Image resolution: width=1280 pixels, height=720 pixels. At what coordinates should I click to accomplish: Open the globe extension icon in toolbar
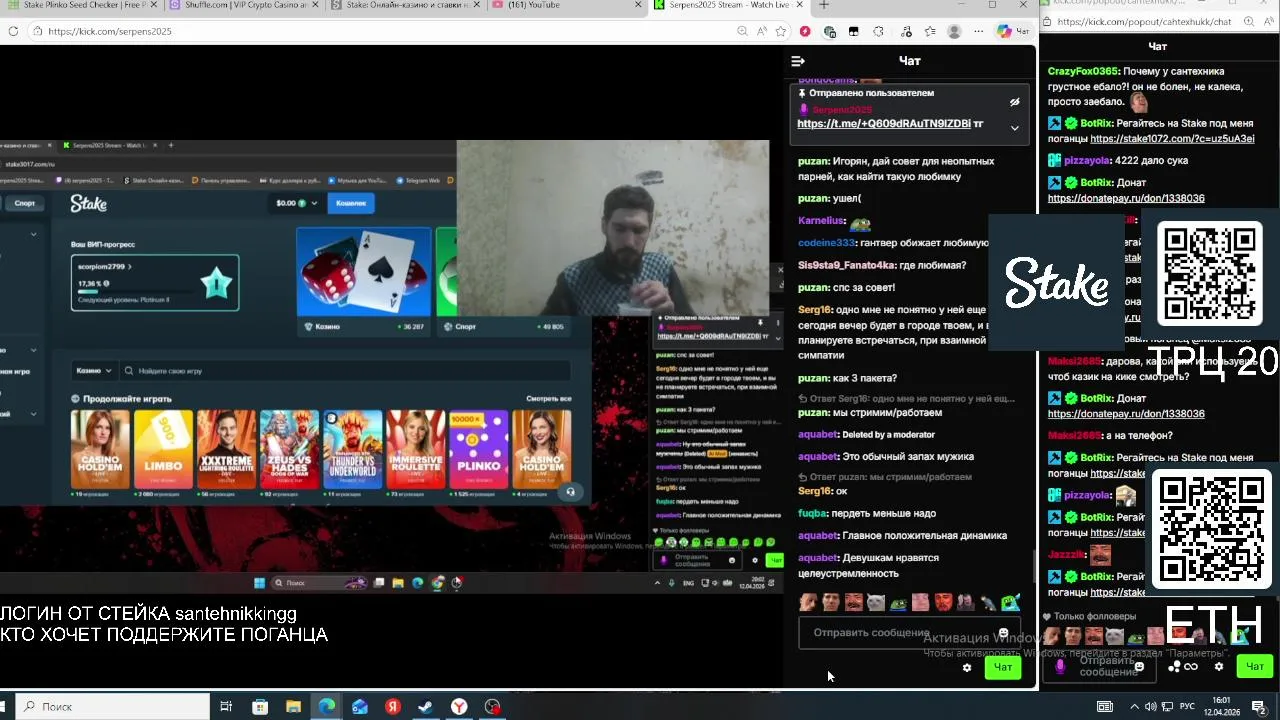point(829,31)
